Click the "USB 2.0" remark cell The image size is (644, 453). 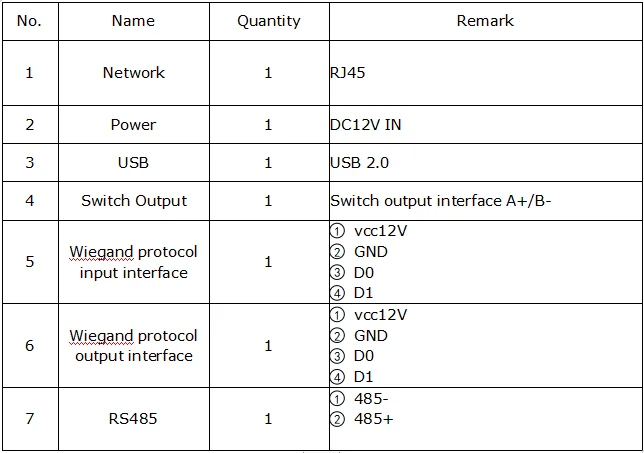(x=359, y=163)
